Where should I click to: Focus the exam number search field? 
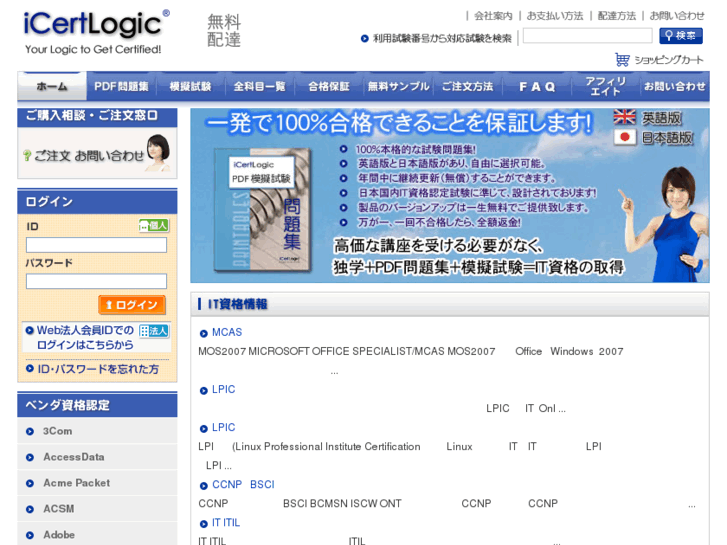click(587, 36)
